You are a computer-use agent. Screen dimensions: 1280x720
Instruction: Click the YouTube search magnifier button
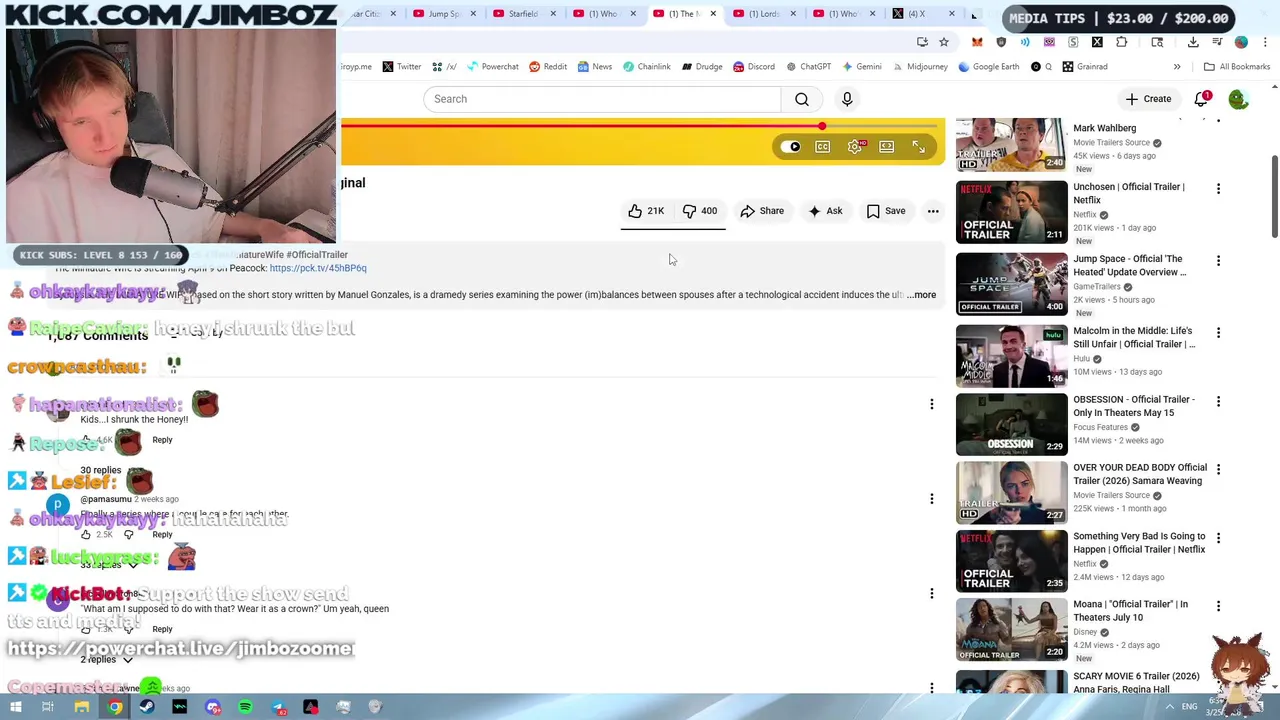[x=802, y=99]
